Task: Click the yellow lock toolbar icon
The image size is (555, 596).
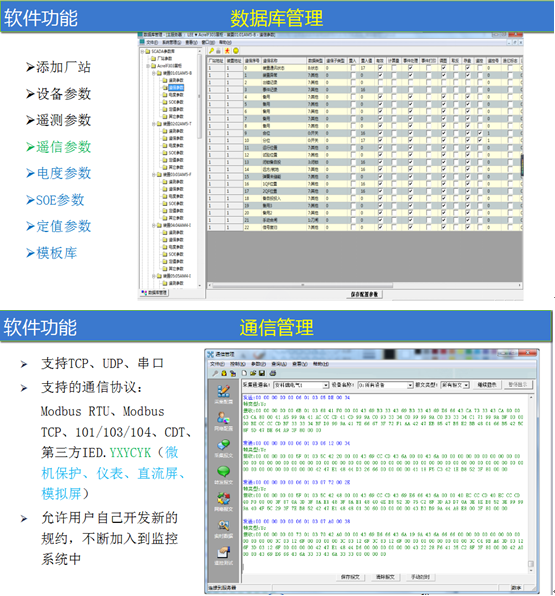Action: point(224,373)
